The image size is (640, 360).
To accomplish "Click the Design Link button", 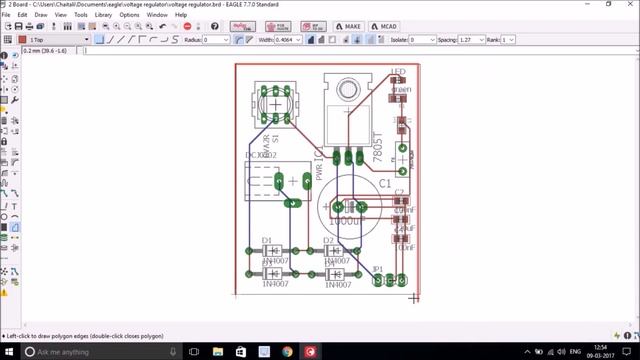I will [x=242, y=27].
